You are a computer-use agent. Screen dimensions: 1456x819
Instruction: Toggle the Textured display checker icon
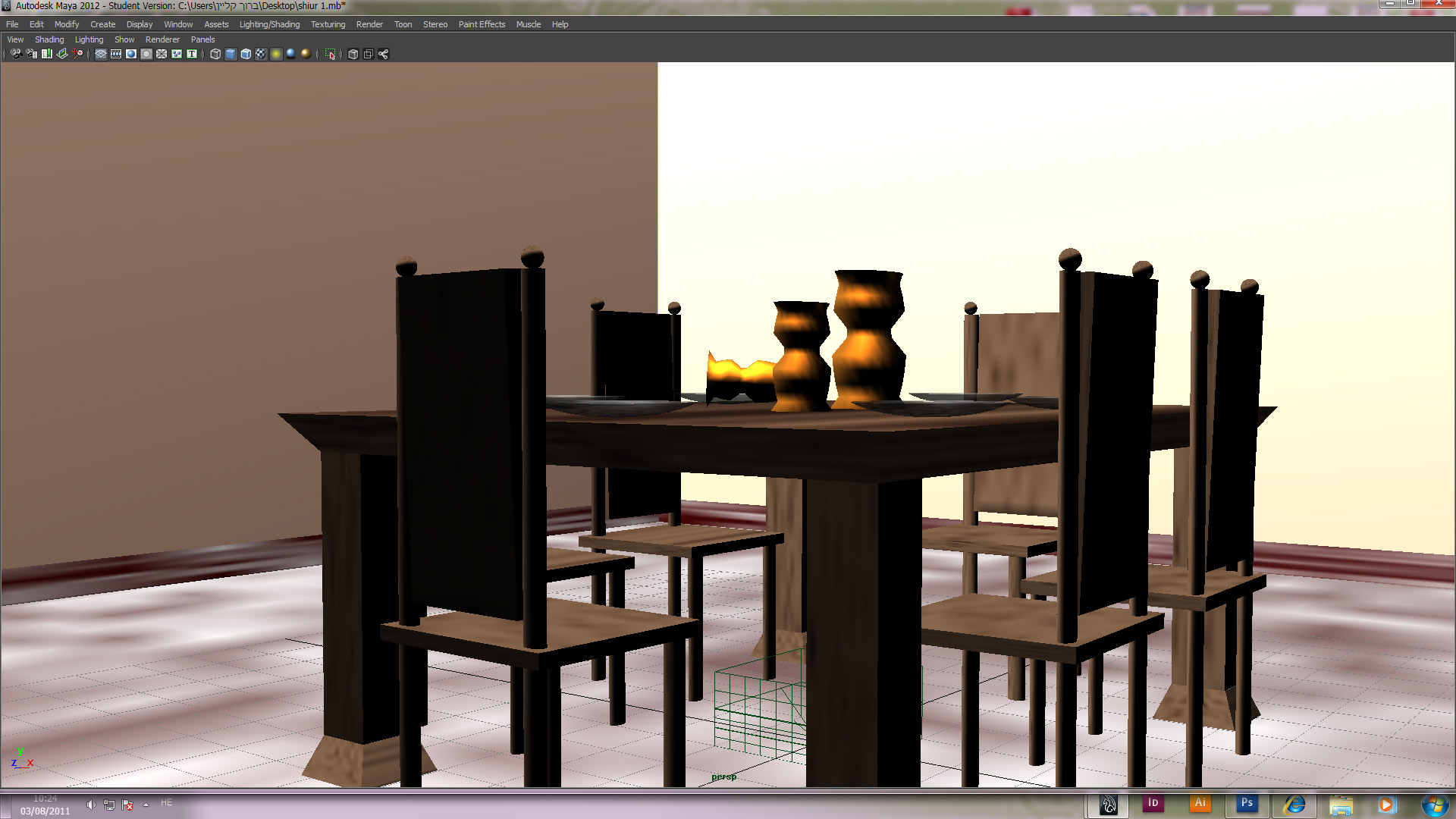tap(261, 54)
